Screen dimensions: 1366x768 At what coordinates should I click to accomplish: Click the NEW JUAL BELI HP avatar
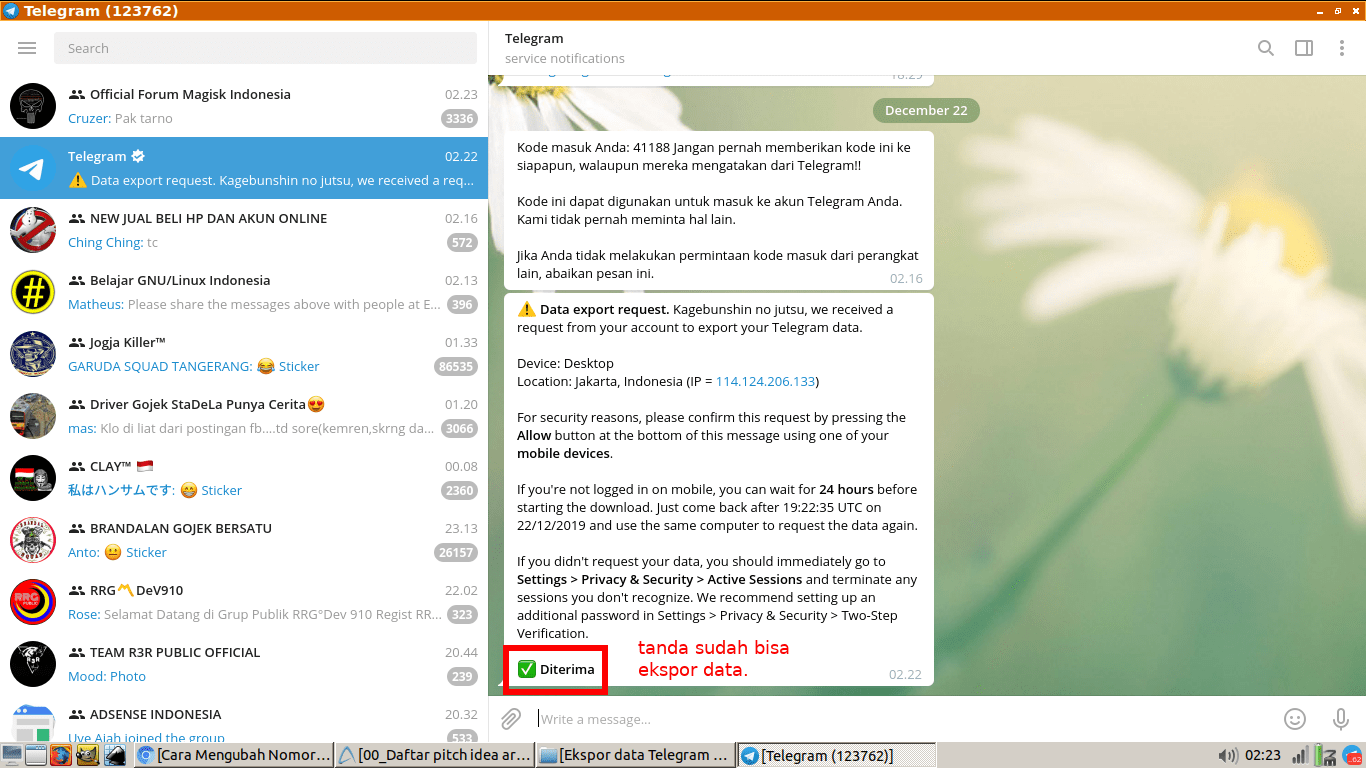[33, 230]
